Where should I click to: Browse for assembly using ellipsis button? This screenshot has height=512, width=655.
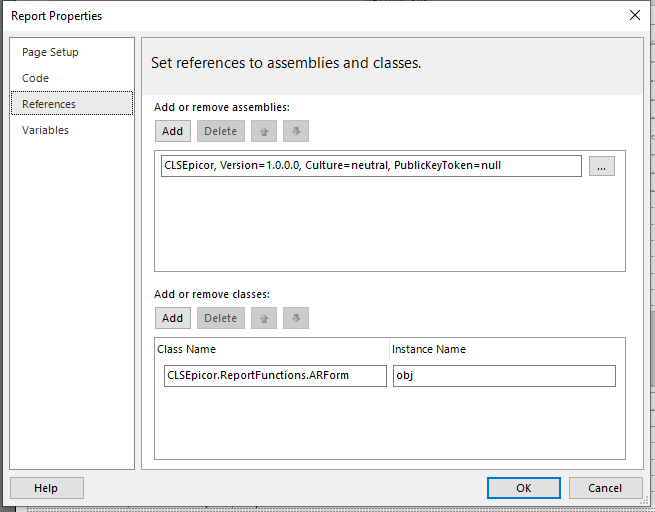602,166
